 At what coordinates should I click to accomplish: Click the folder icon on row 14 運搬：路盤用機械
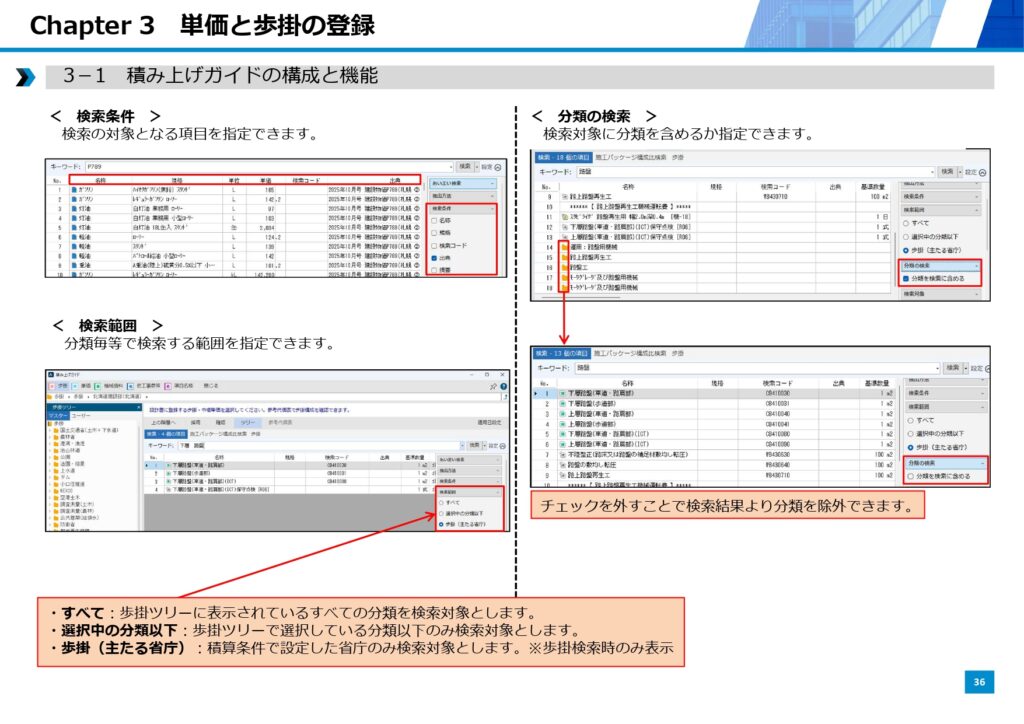(x=565, y=245)
